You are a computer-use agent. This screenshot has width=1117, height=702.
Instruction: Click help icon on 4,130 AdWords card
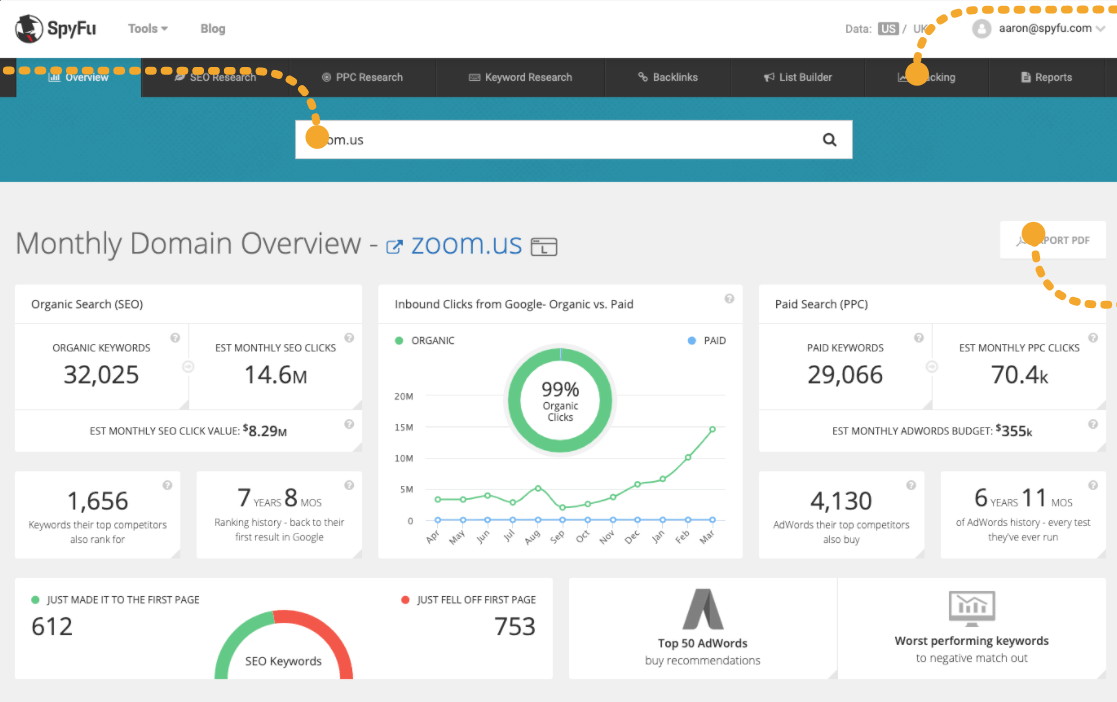[911, 485]
